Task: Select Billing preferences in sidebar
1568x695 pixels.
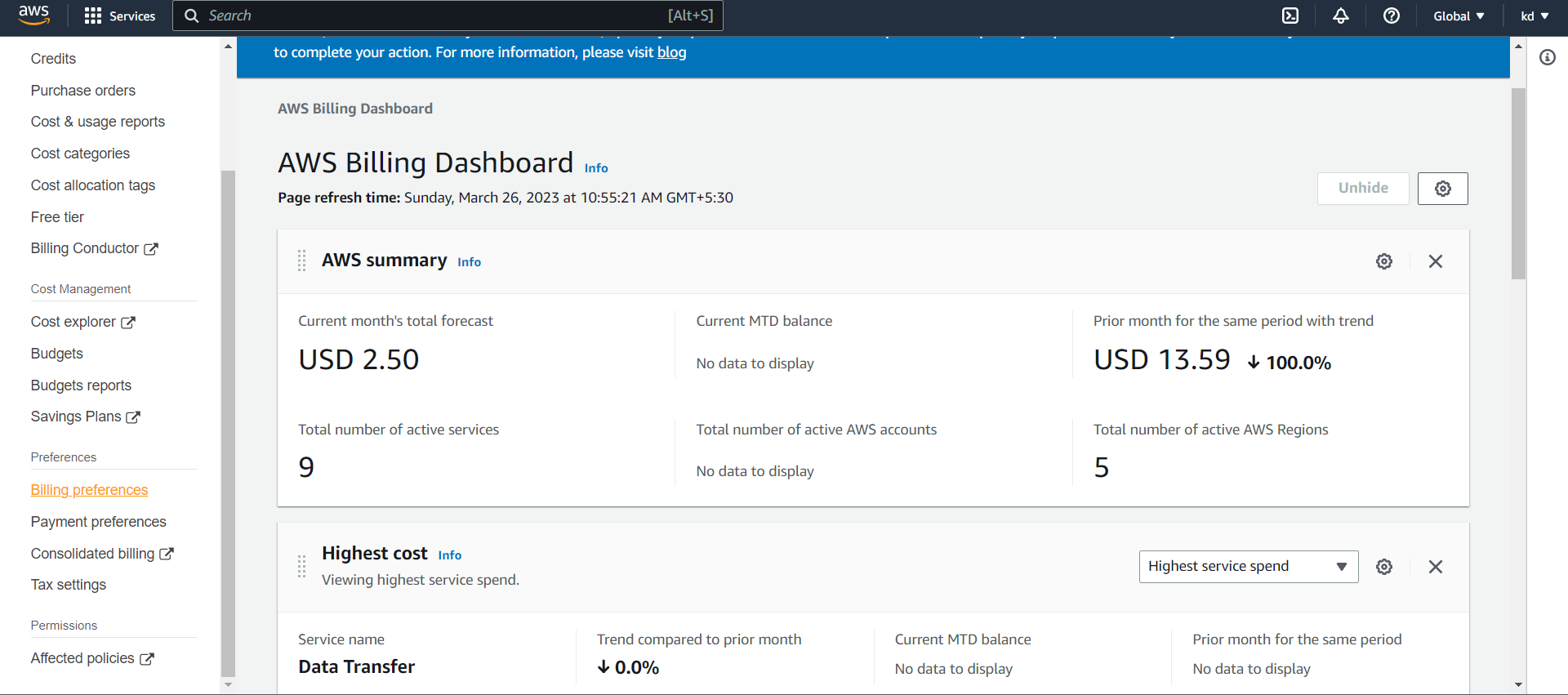Action: point(89,490)
